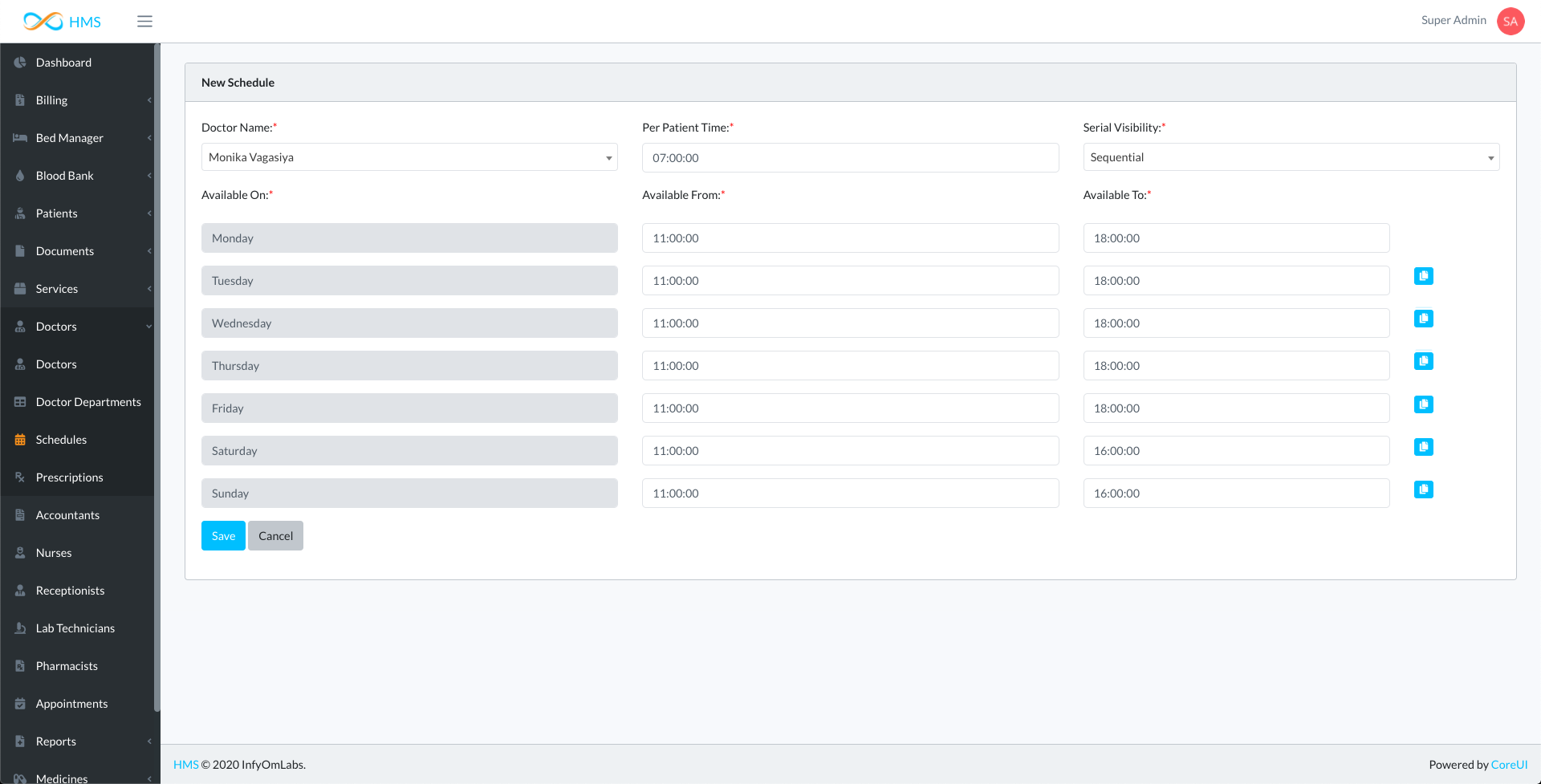Click the copy icon in the Friday row
This screenshot has height=784, width=1541.
click(x=1423, y=404)
